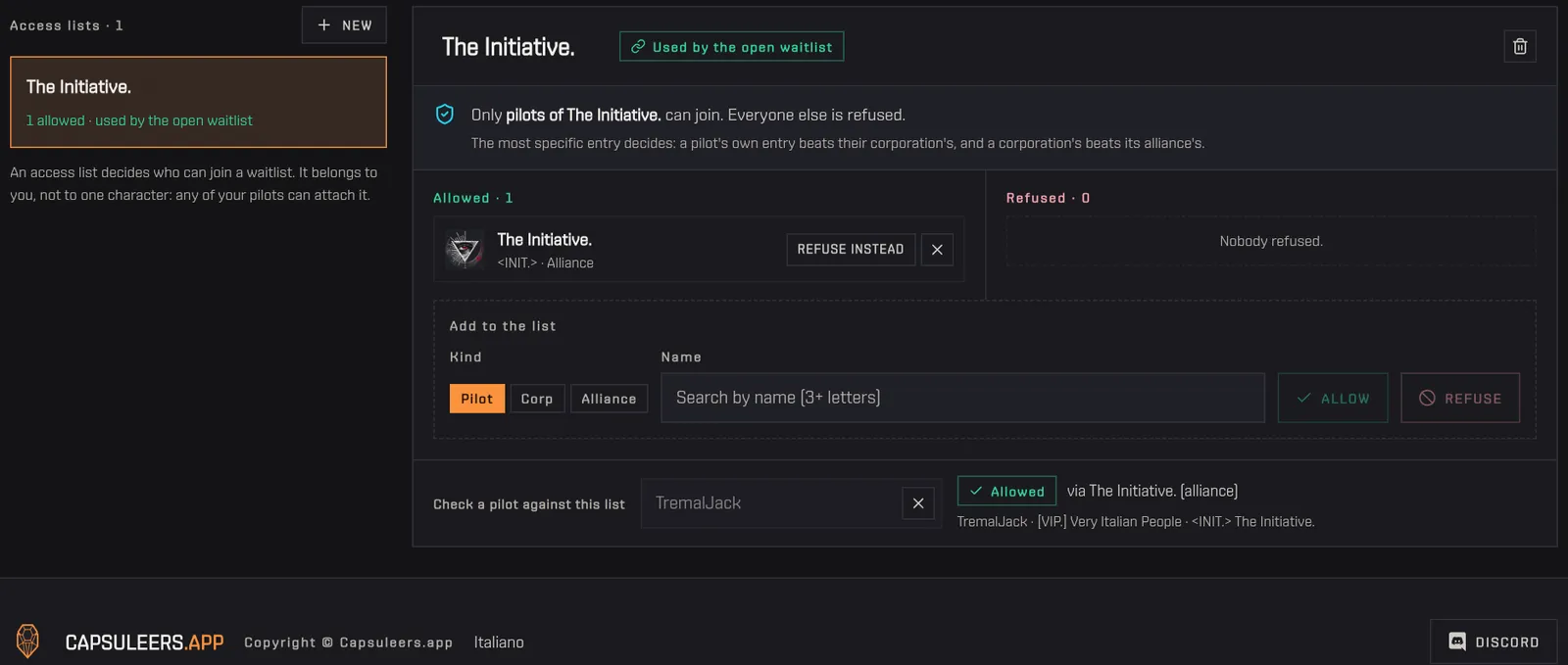This screenshot has width=1568, height=665.
Task: Clear the TremalJack pilot check field
Action: point(918,503)
